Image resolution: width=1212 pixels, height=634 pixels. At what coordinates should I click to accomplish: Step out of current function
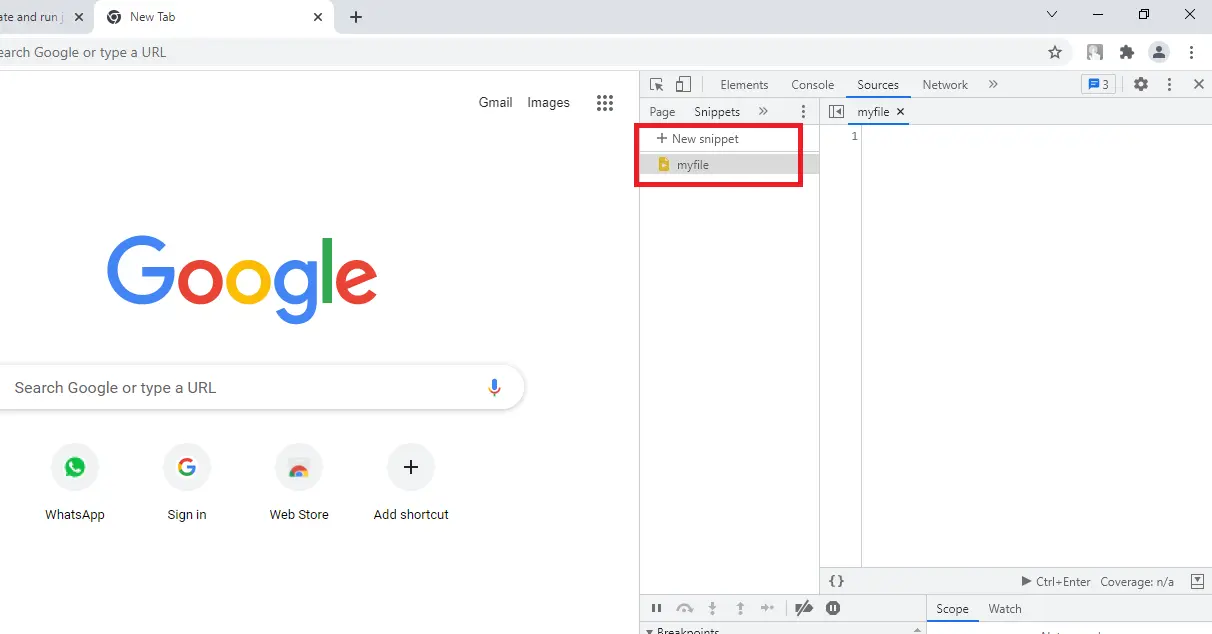740,608
